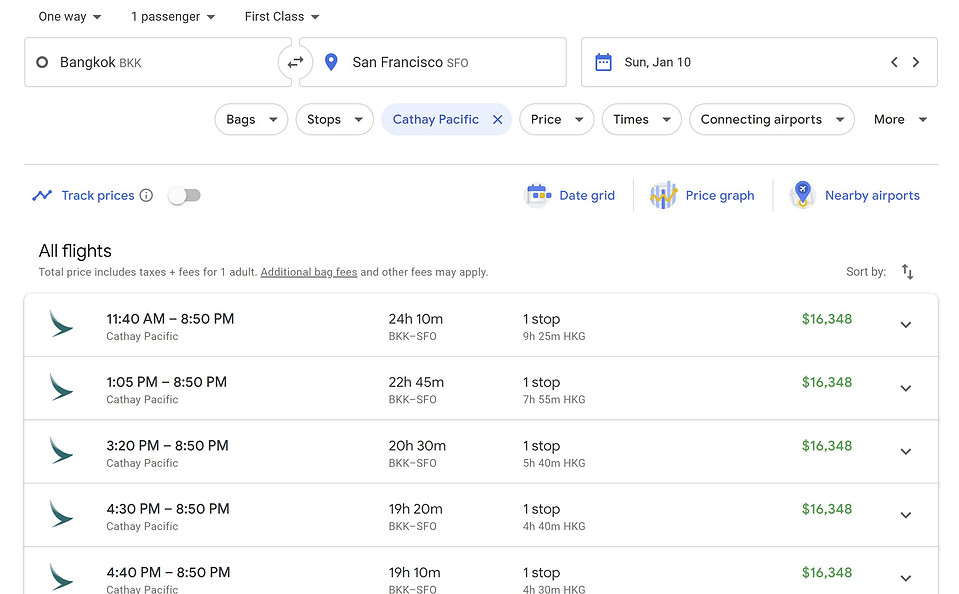Viewport: 959px width, 594px height.
Task: Click the $16,348 price on the 3:20 PM flight
Action: (x=827, y=445)
